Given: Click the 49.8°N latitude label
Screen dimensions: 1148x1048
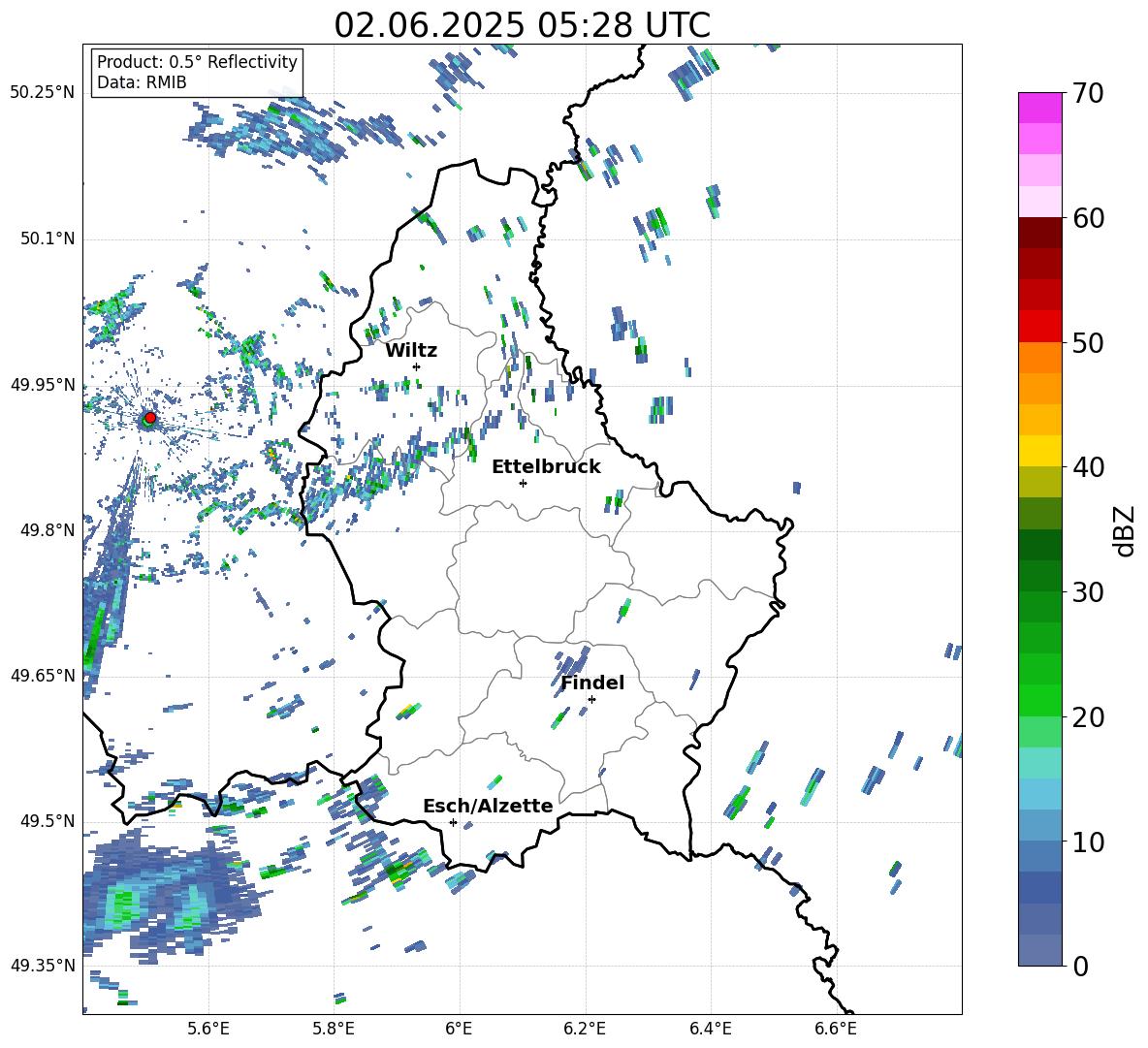Looking at the screenshot, I should [x=47, y=530].
